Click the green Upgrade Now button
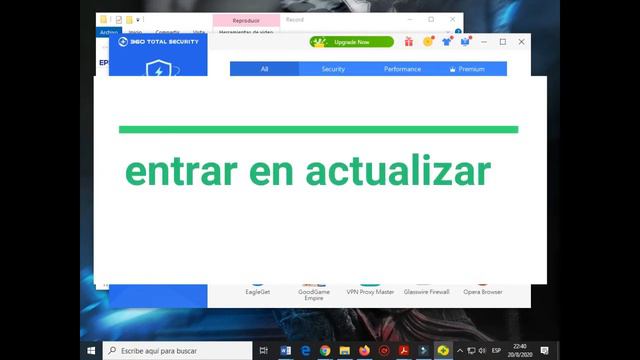The width and height of the screenshot is (640, 360). (x=351, y=42)
